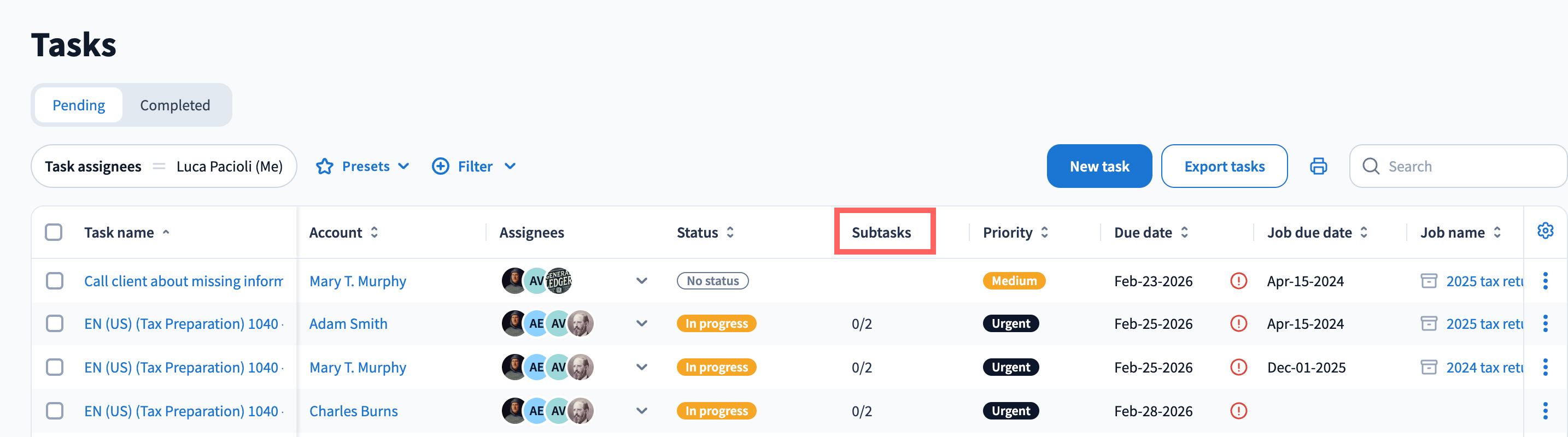Select the Pending tab
Viewport: 1568px width, 437px height.
[x=79, y=105]
